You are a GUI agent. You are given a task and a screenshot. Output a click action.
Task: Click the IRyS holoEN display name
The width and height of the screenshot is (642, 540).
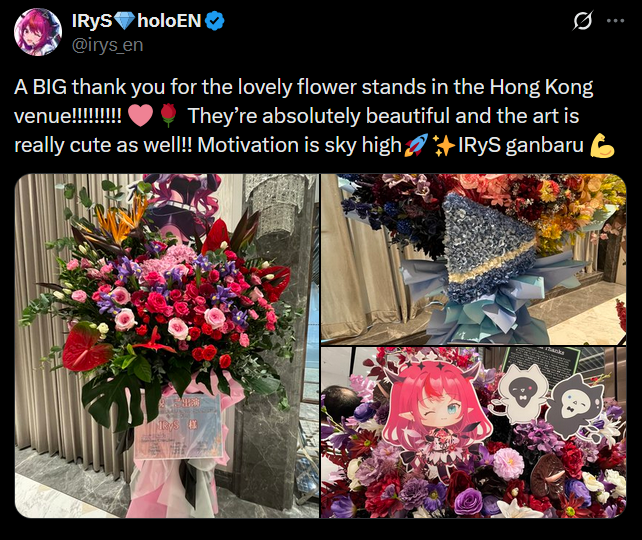tap(136, 20)
